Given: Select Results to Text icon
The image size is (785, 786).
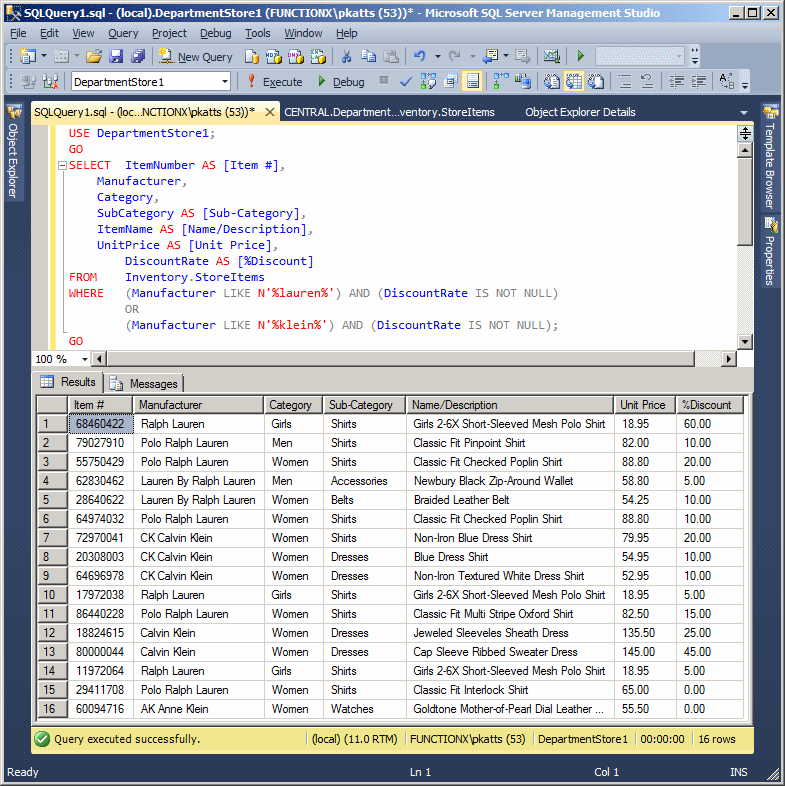Looking at the screenshot, I should (551, 81).
